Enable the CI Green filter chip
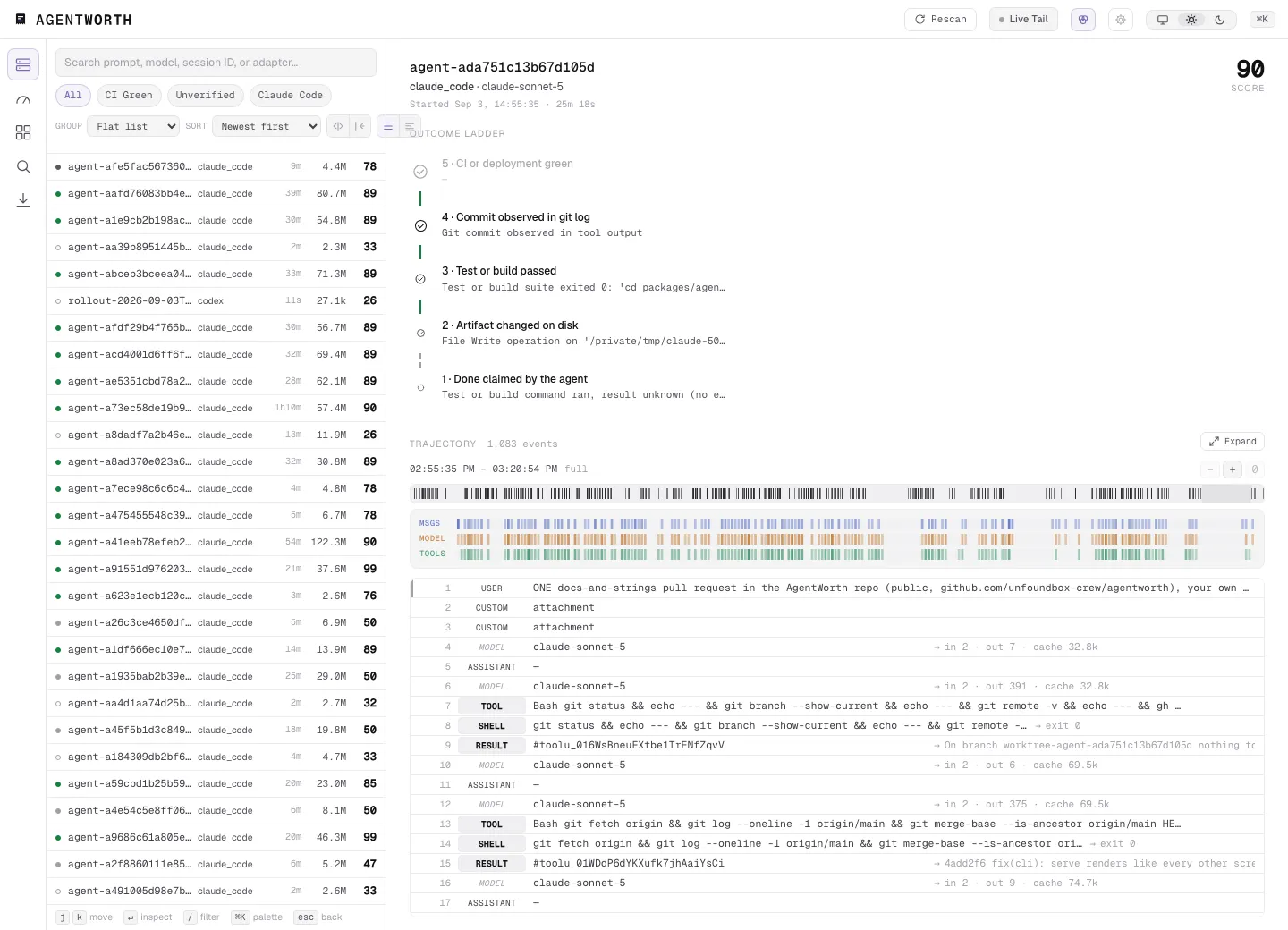The image size is (1288, 930). click(129, 96)
